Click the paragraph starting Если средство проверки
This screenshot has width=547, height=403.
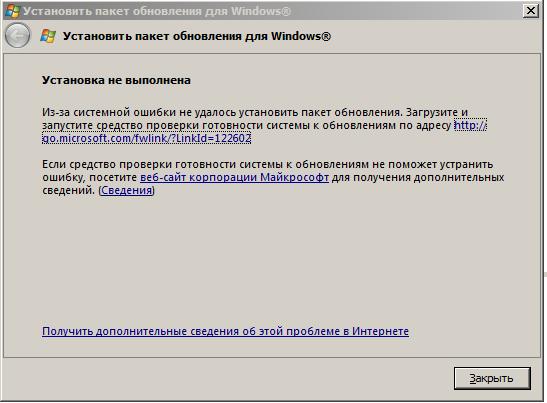tap(273, 177)
